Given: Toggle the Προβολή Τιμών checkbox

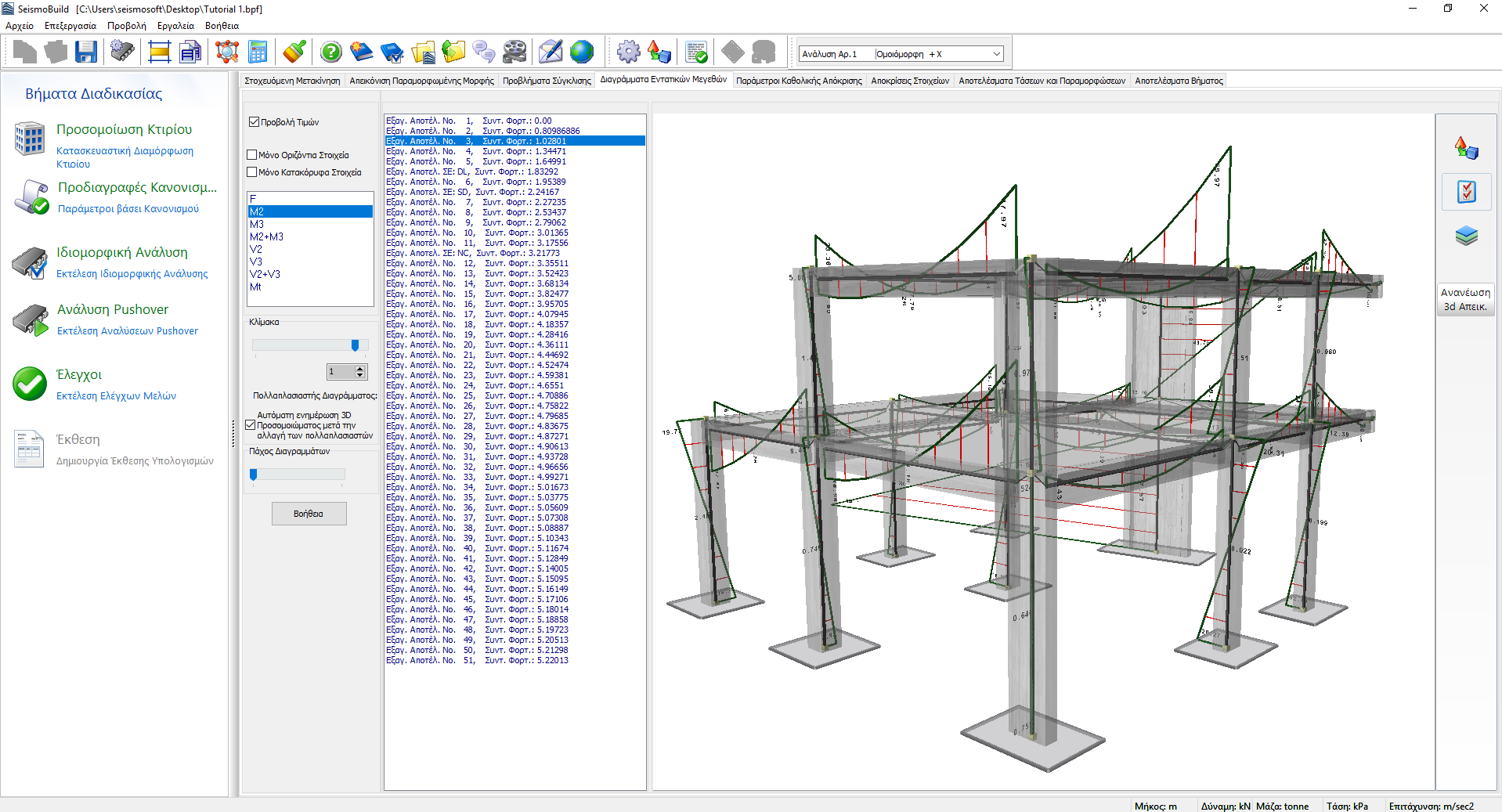Looking at the screenshot, I should tap(254, 122).
